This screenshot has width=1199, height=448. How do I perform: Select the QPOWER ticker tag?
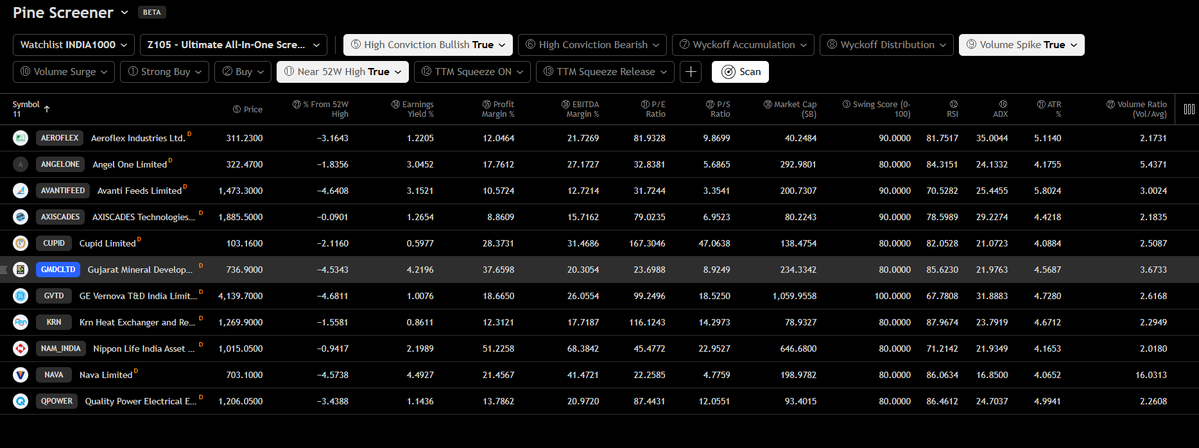(x=57, y=401)
